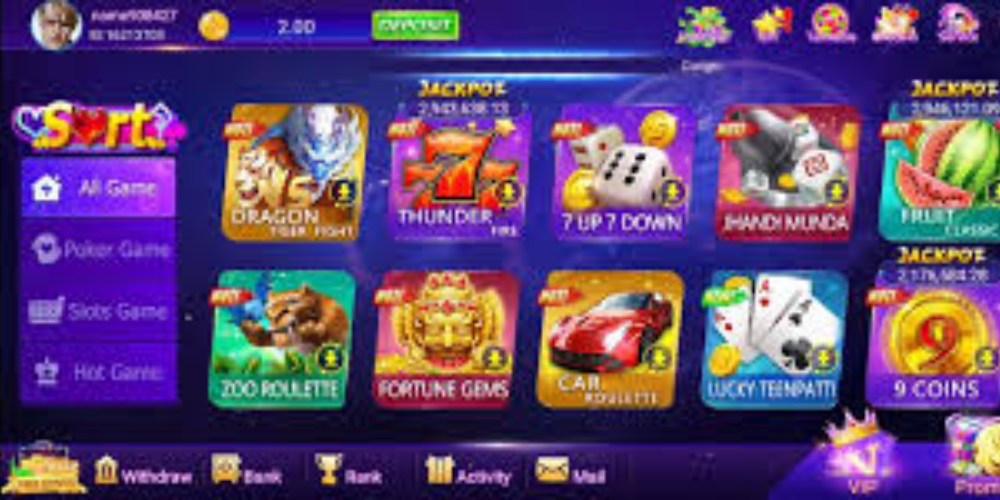This screenshot has width=1000, height=500.
Task: Open the Fortune Gems game
Action: [x=446, y=339]
